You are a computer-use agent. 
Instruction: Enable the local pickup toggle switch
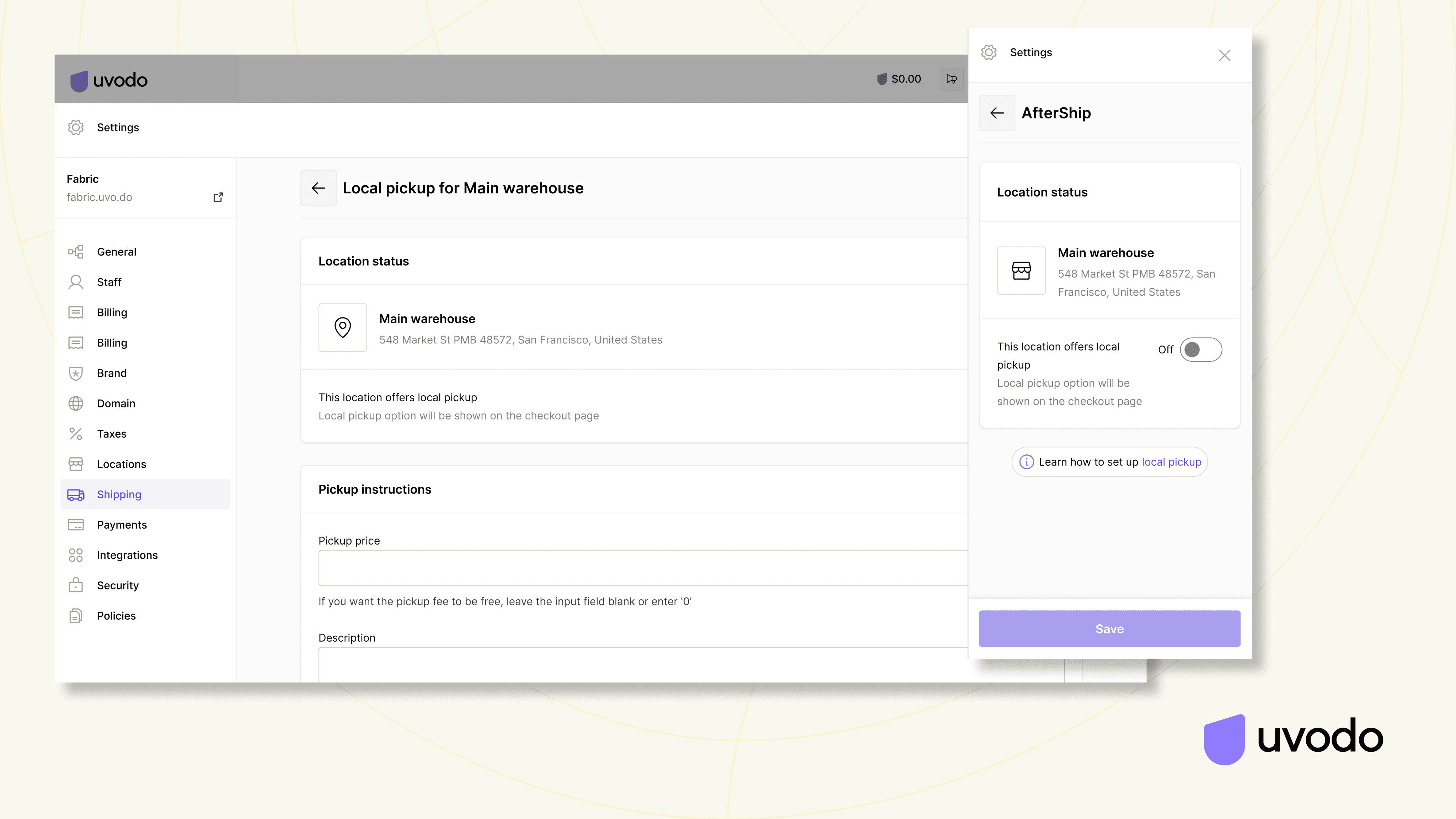coord(1200,349)
